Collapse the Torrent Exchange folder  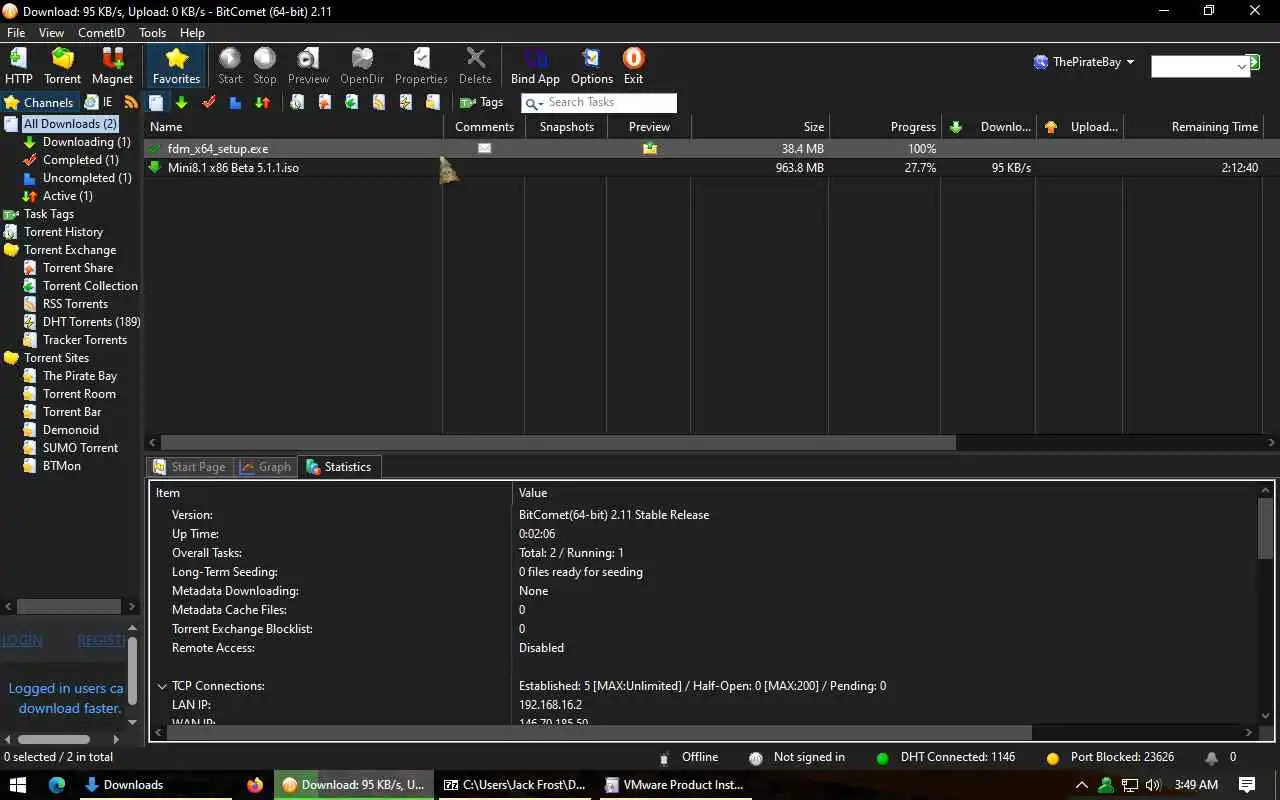tap(69, 250)
